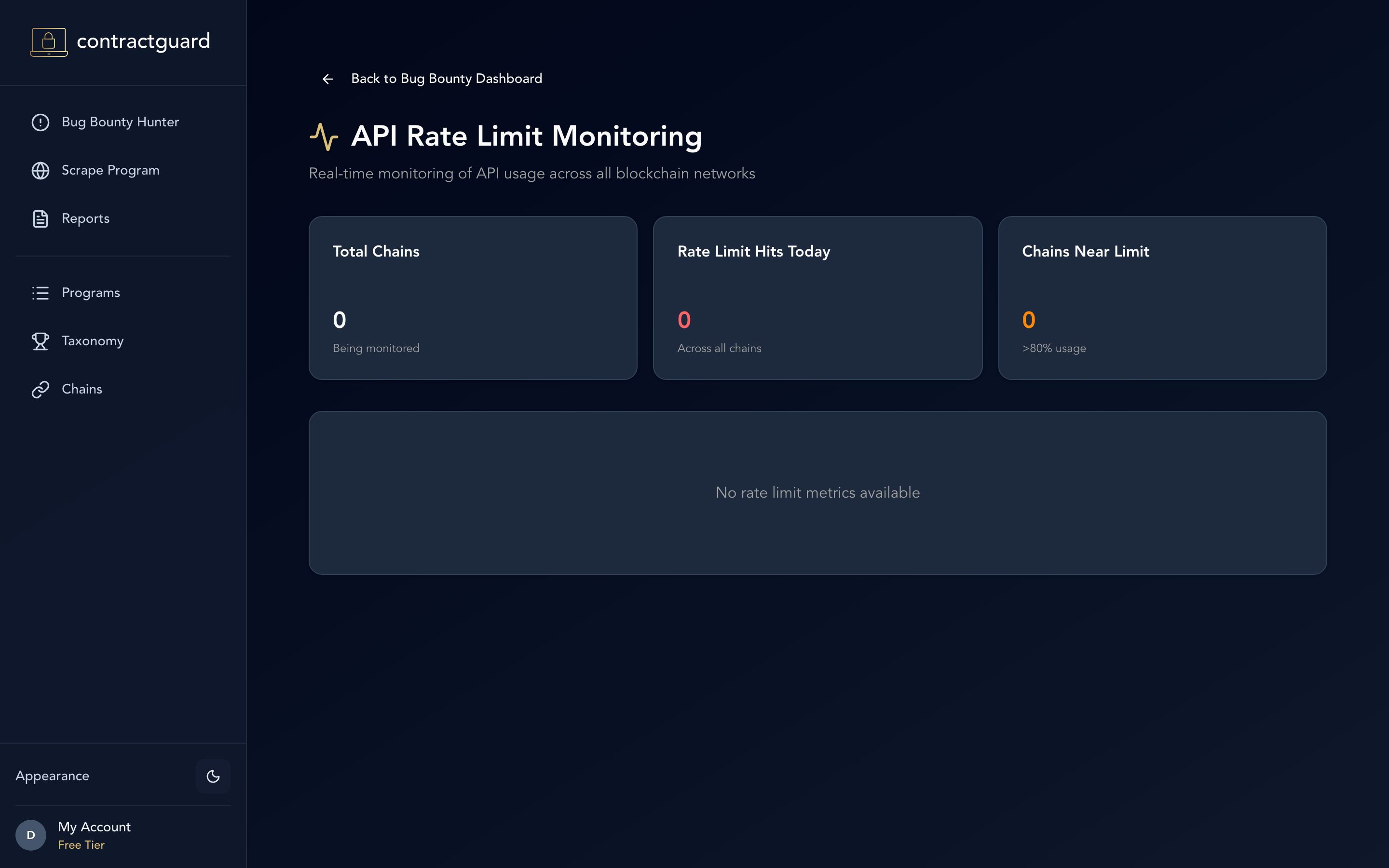Click the white 0 above Being monitored

click(x=339, y=320)
